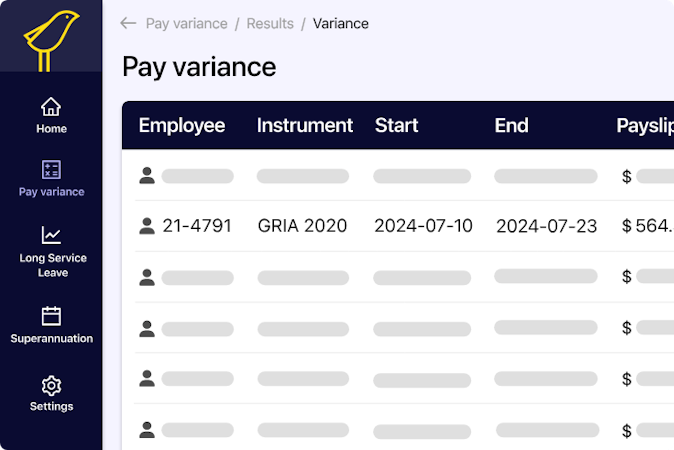This screenshot has width=674, height=450.
Task: Sort by the Start column header
Action: tap(395, 125)
